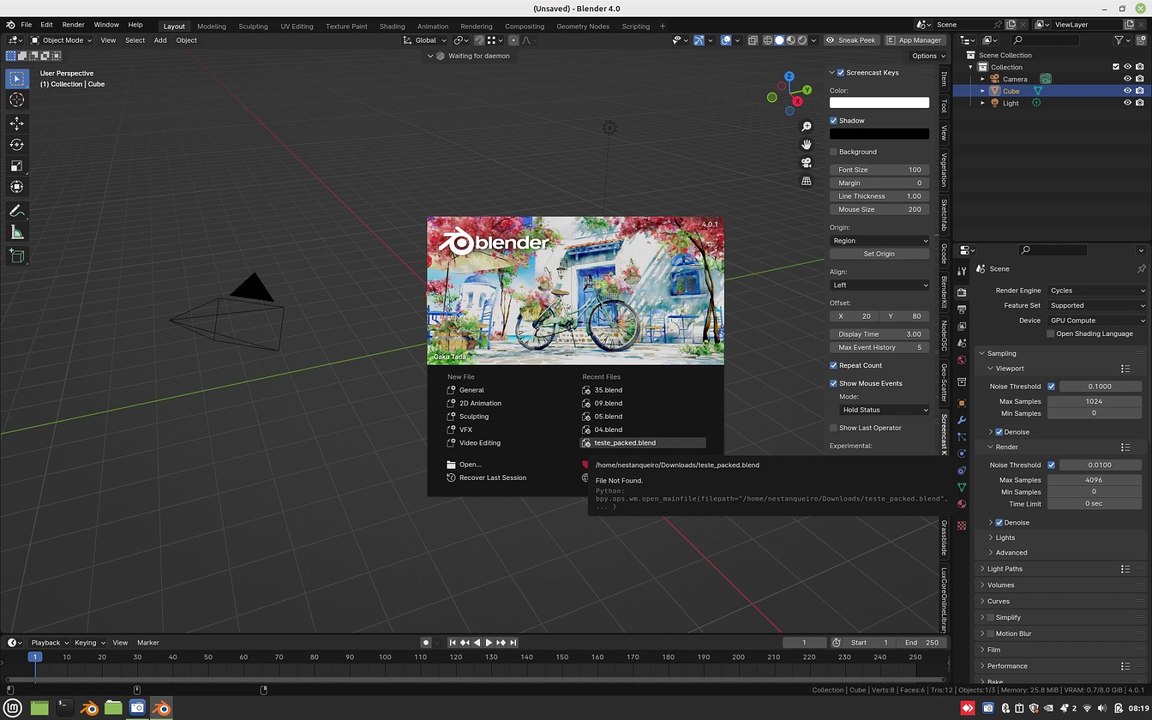Click the End frame field
This screenshot has height=720, width=1152.
pyautogui.click(x=921, y=642)
